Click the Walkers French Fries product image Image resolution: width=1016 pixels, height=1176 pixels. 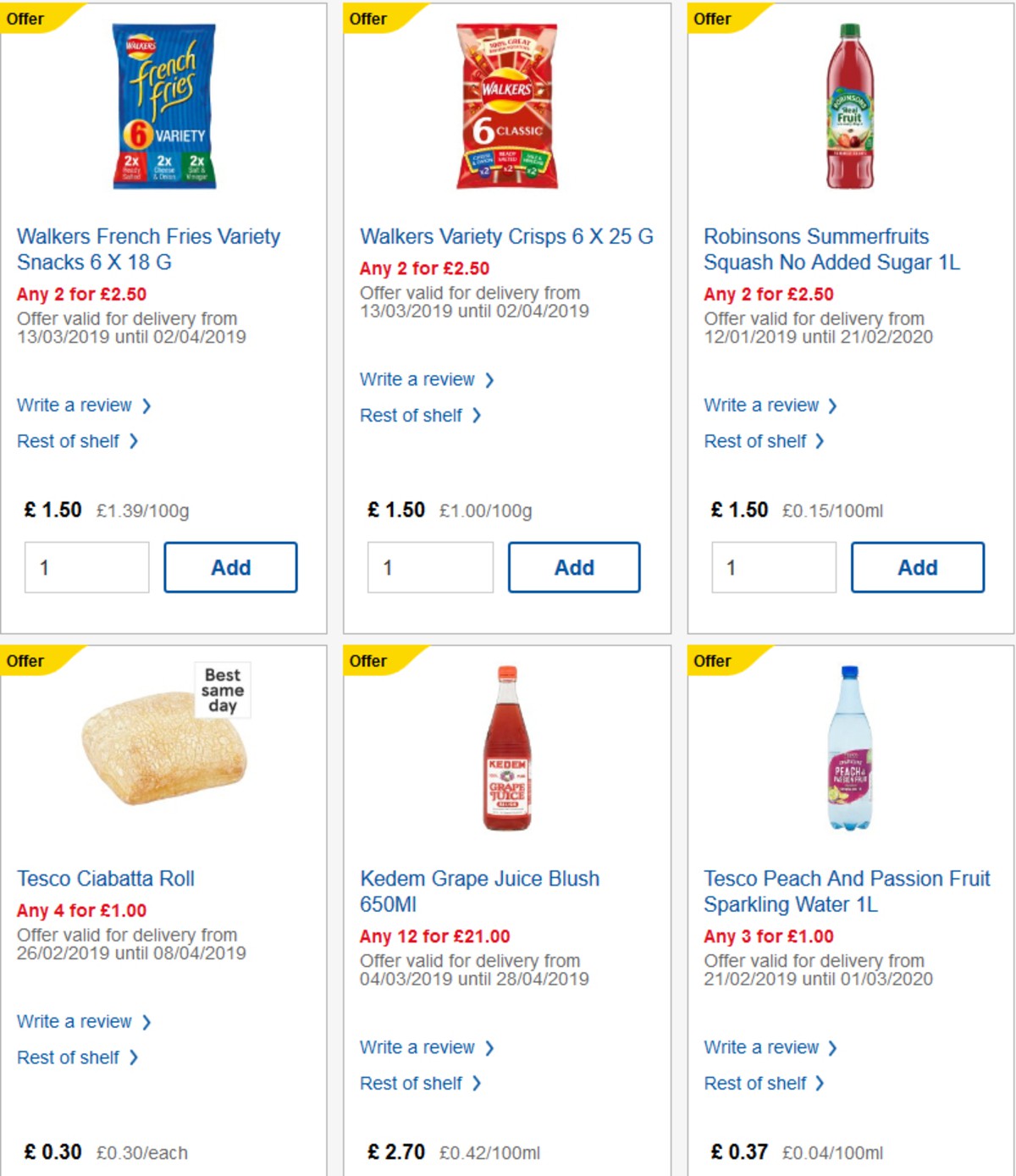pyautogui.click(x=163, y=108)
